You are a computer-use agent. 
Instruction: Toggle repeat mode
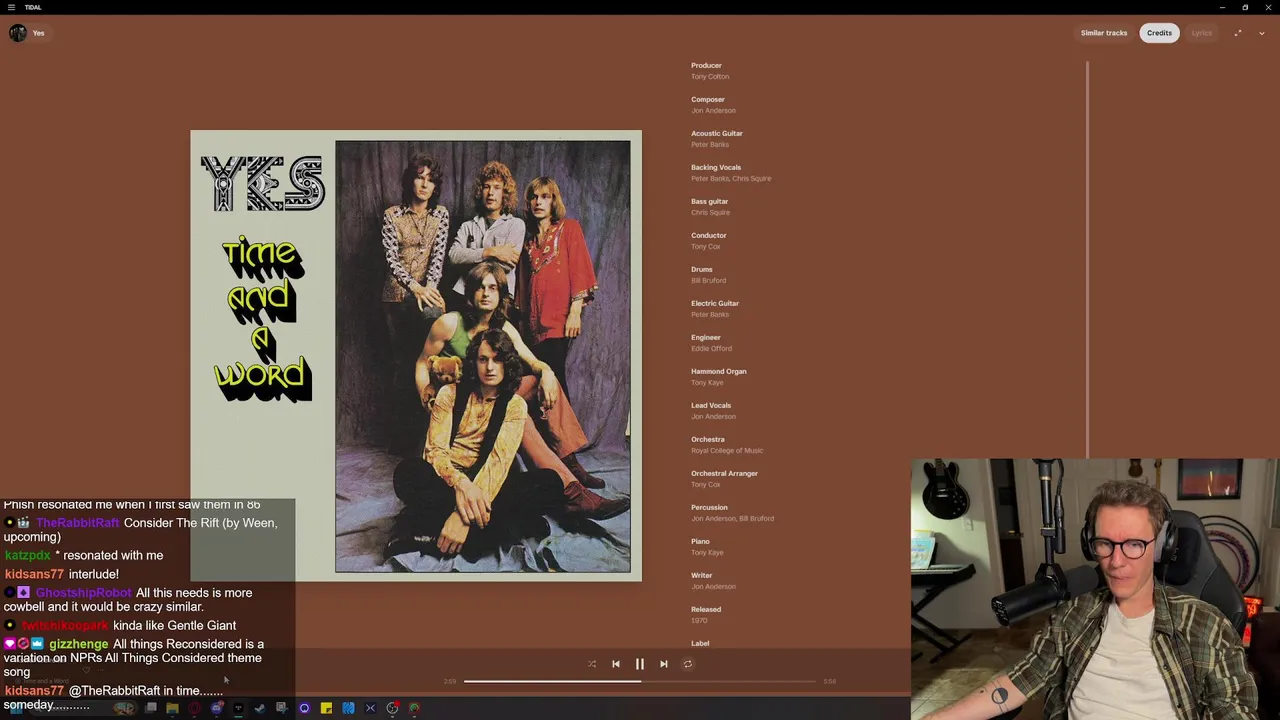pyautogui.click(x=688, y=664)
